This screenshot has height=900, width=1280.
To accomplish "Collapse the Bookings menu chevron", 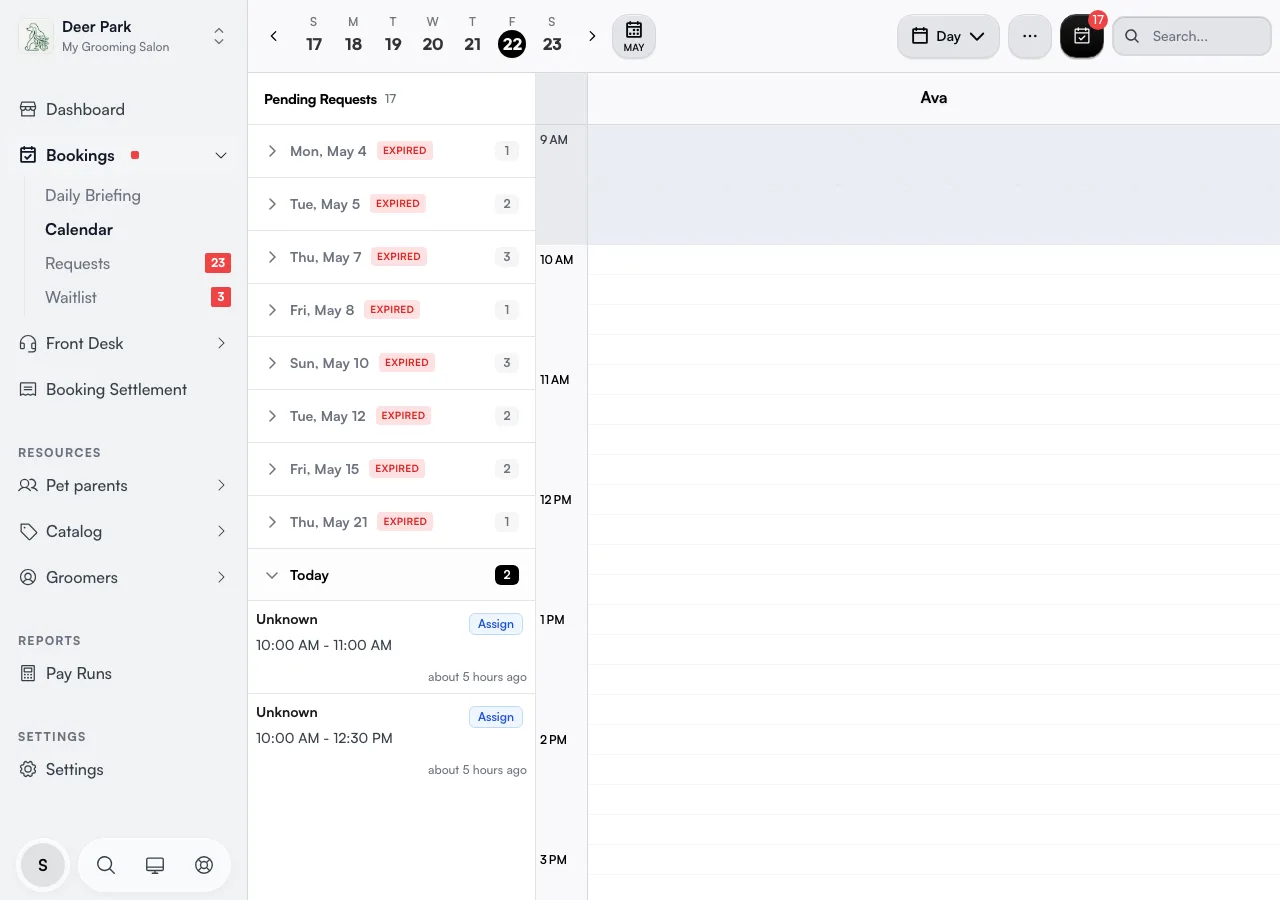I will pos(221,155).
